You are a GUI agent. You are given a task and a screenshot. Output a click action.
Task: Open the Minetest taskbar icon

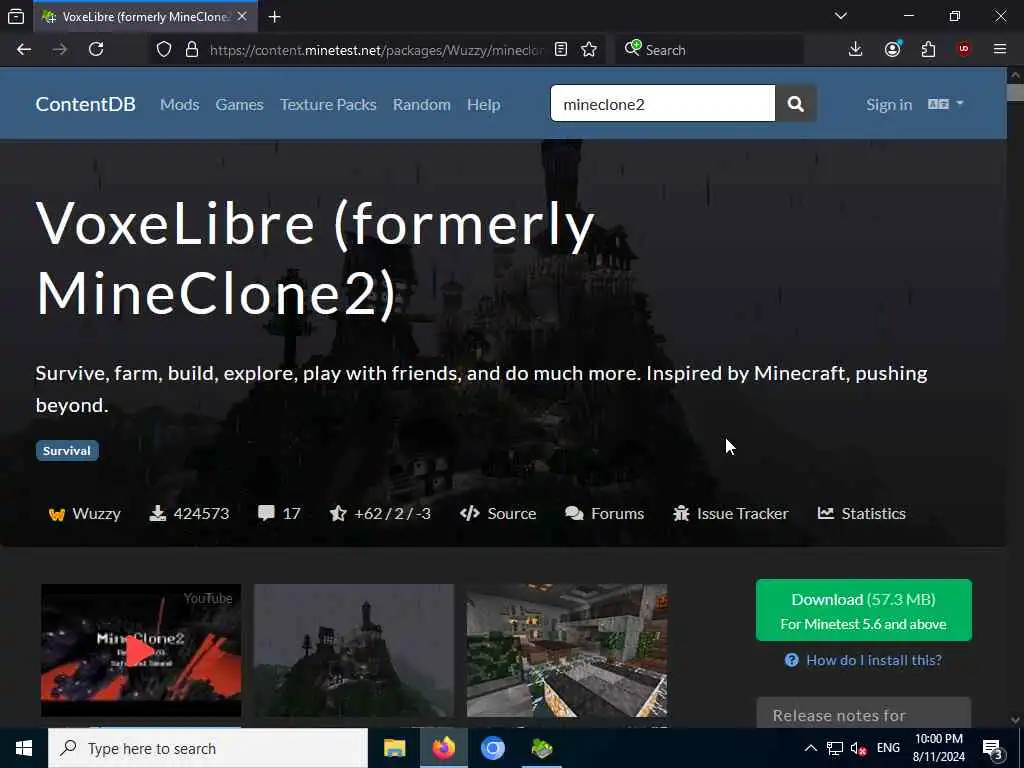[542, 748]
